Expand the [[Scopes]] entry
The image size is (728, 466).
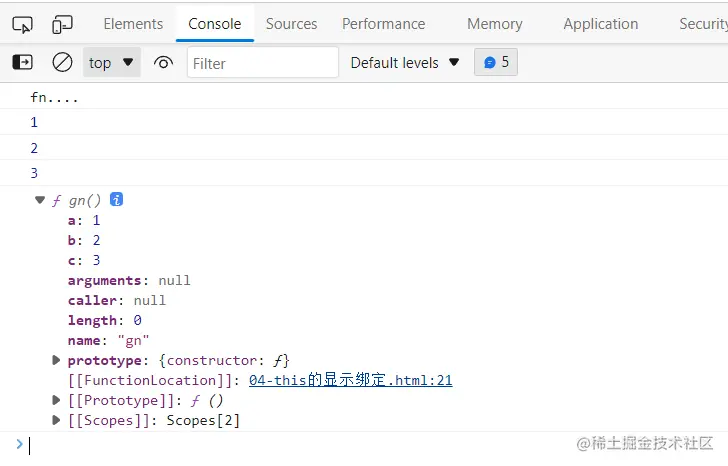tap(57, 420)
